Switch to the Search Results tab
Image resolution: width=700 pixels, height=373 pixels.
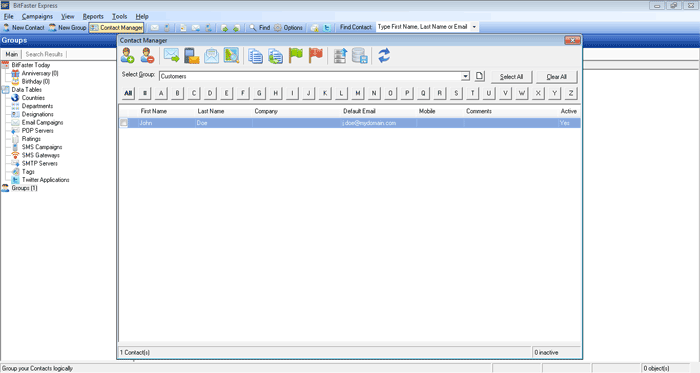coord(44,54)
